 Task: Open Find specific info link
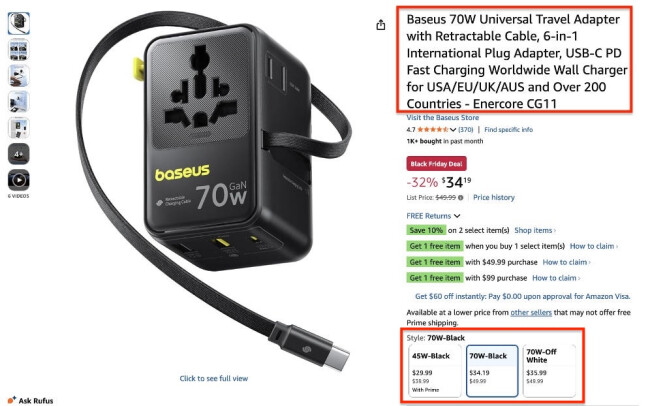508,130
